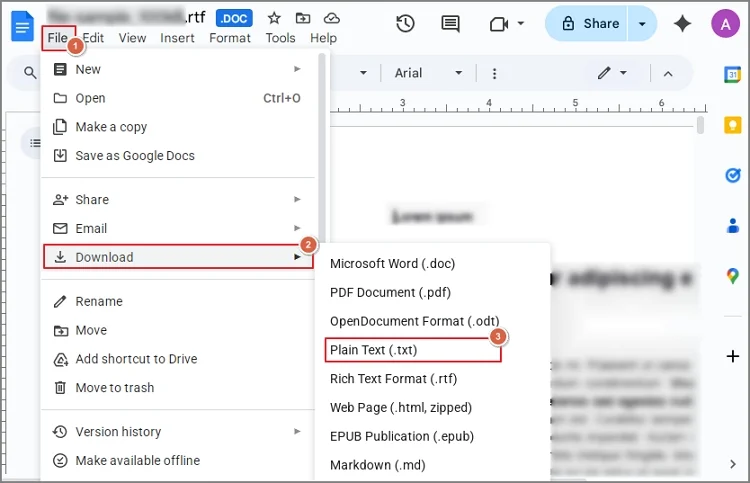Open the comments icon in header
This screenshot has height=483, width=750.
[451, 23]
